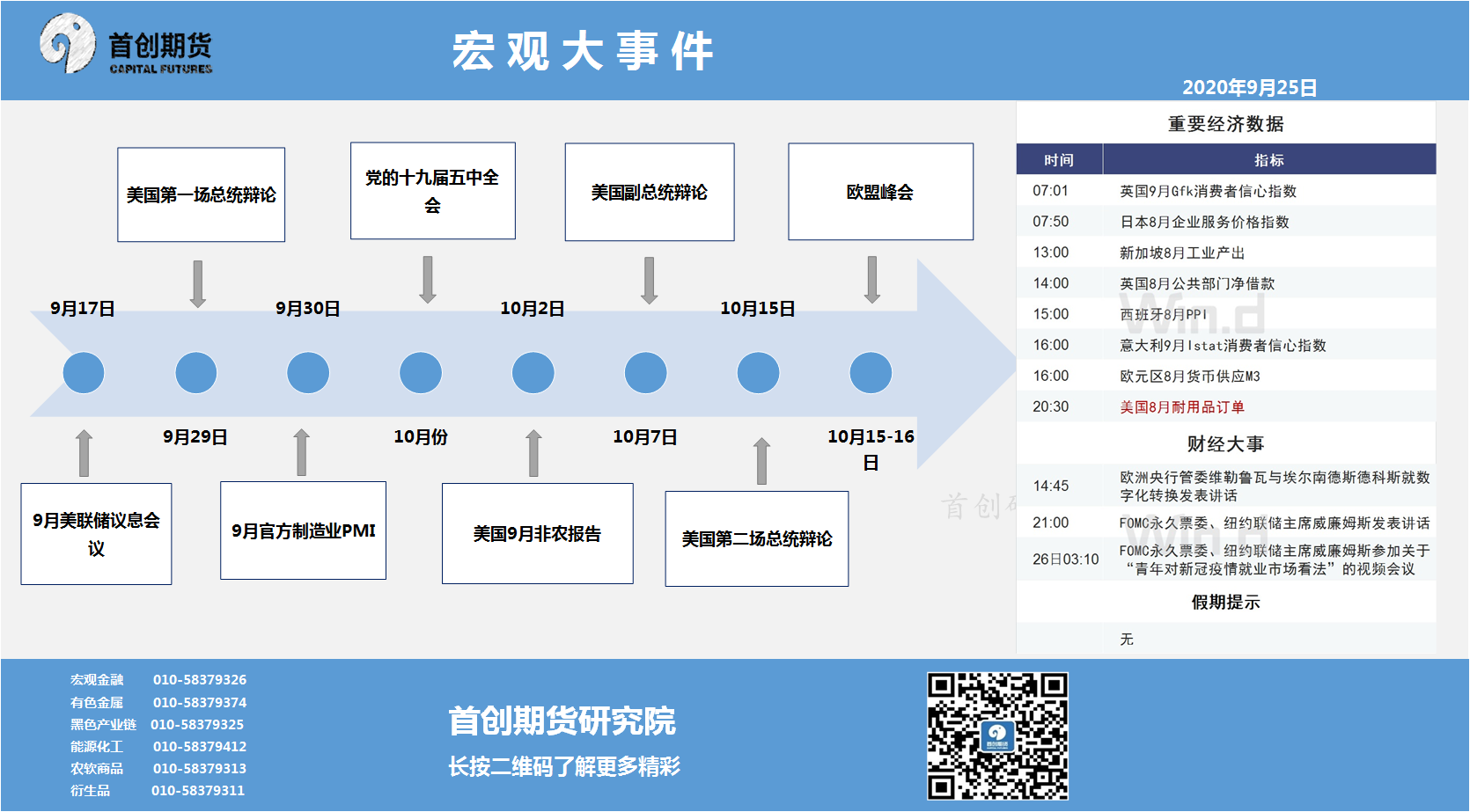Select the 9月29日 timeline dot
Viewport: 1470px width, 812px height.
[196, 373]
